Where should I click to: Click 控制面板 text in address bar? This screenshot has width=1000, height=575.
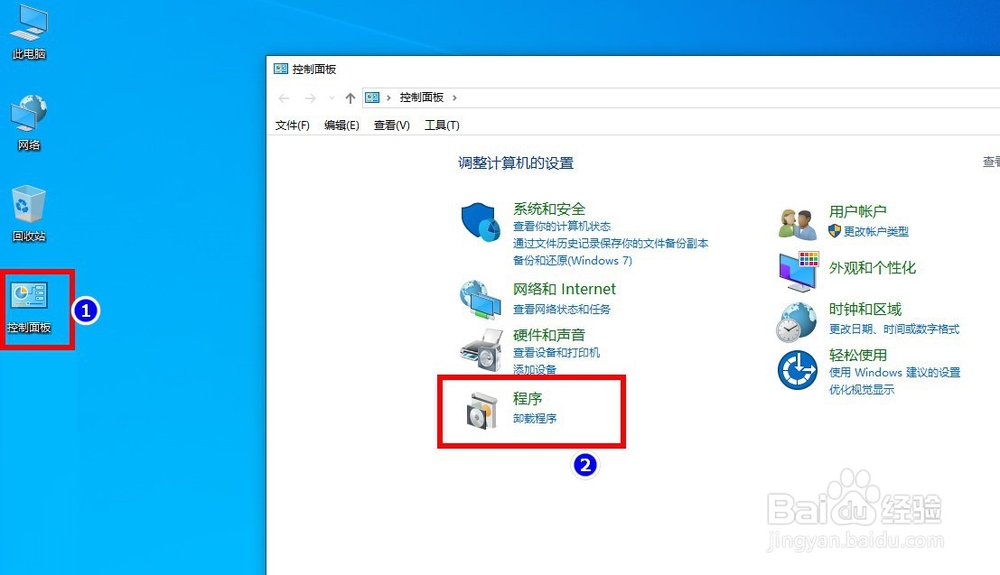[x=422, y=98]
